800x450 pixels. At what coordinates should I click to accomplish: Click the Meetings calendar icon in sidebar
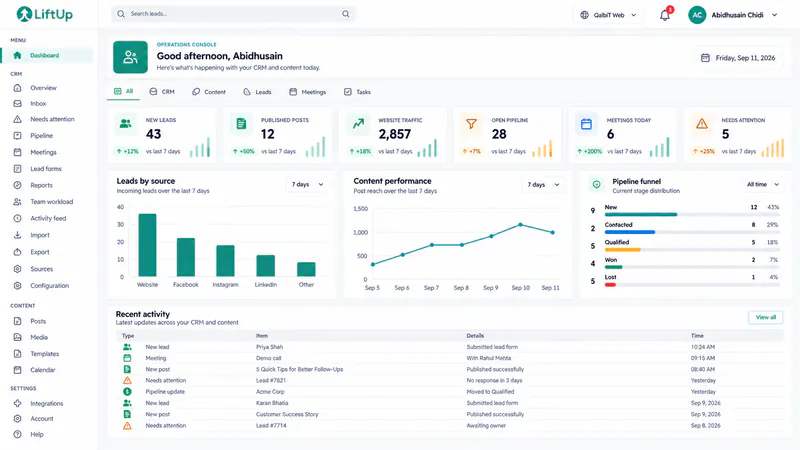(x=17, y=152)
